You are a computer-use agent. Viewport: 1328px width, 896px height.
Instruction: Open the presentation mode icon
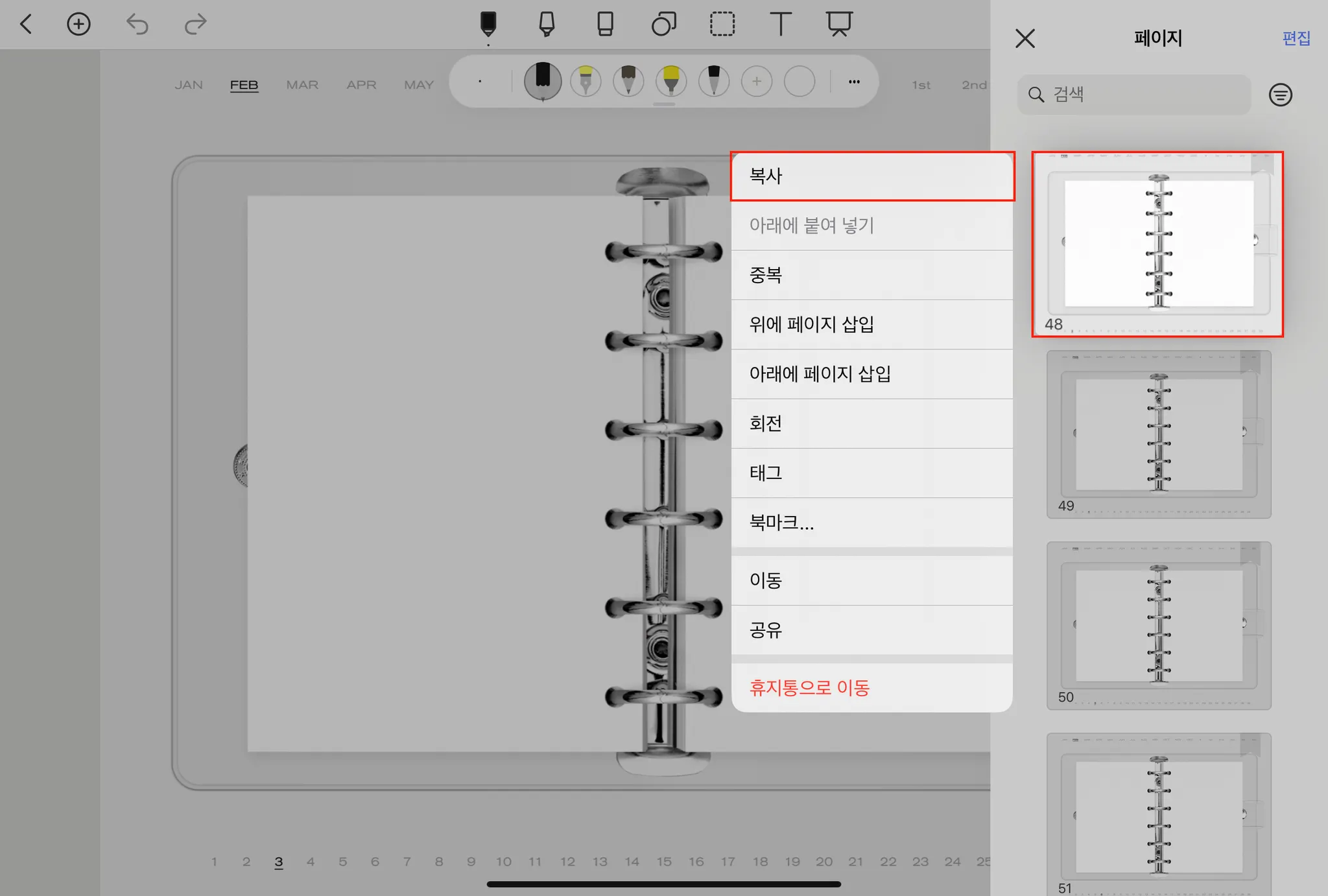tap(838, 24)
